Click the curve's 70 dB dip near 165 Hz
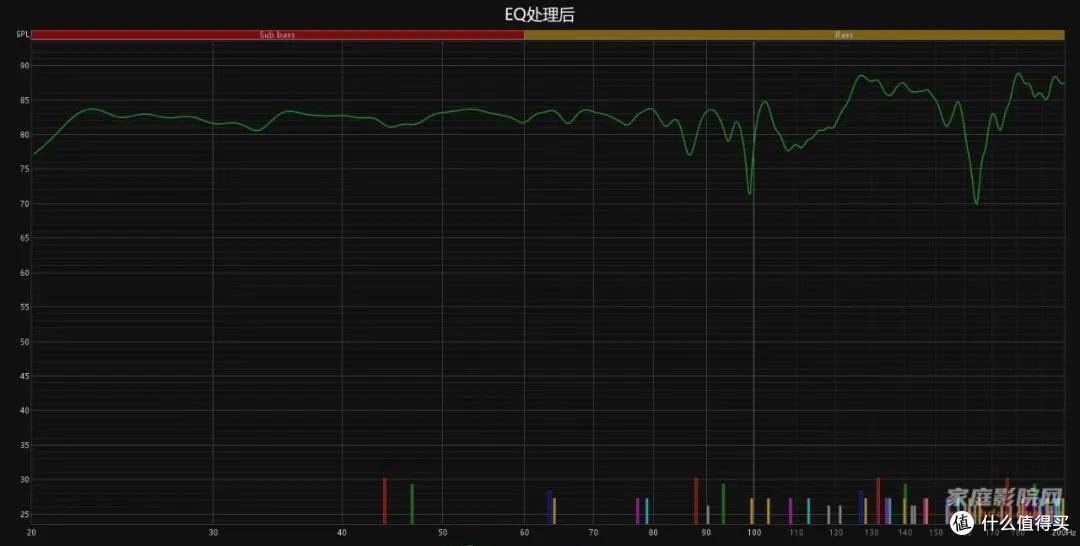This screenshot has width=1080, height=546. coord(976,202)
